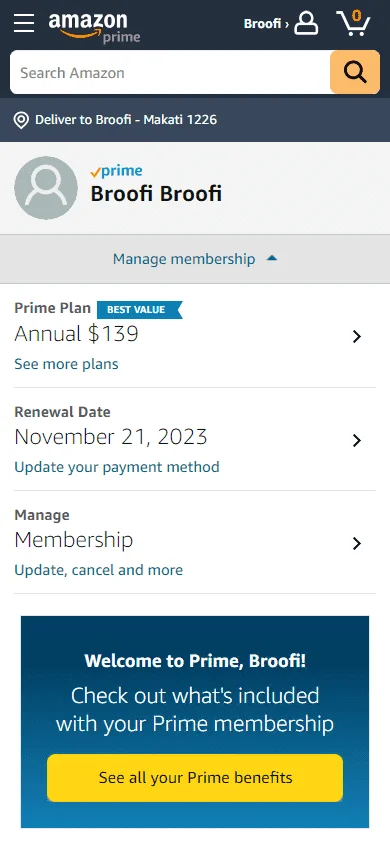Tap the delivery location pin icon
This screenshot has height=844, width=390.
click(21, 120)
